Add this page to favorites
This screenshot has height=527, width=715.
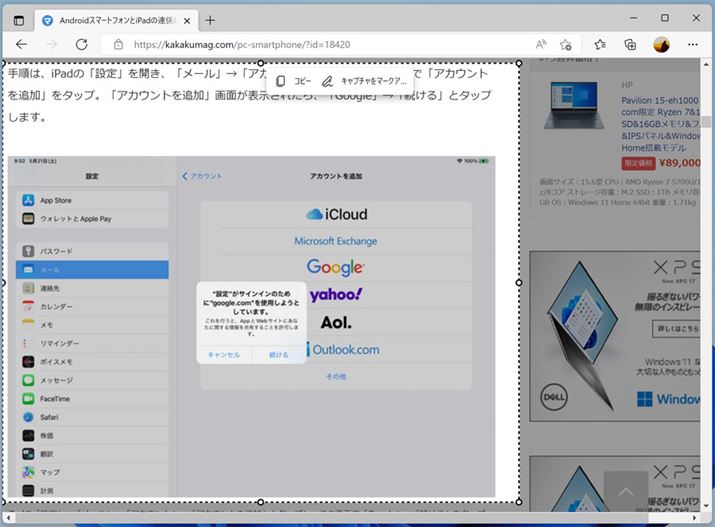pyautogui.click(x=565, y=44)
